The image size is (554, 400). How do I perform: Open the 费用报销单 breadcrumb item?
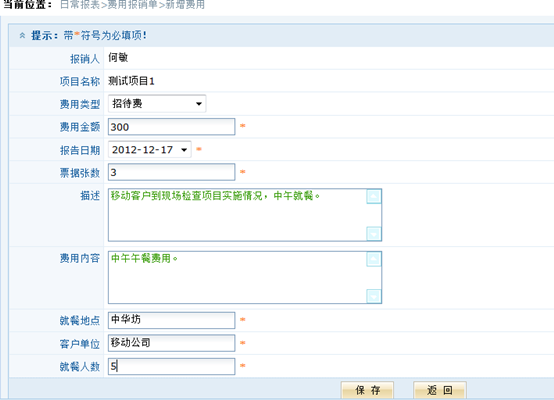click(x=132, y=5)
